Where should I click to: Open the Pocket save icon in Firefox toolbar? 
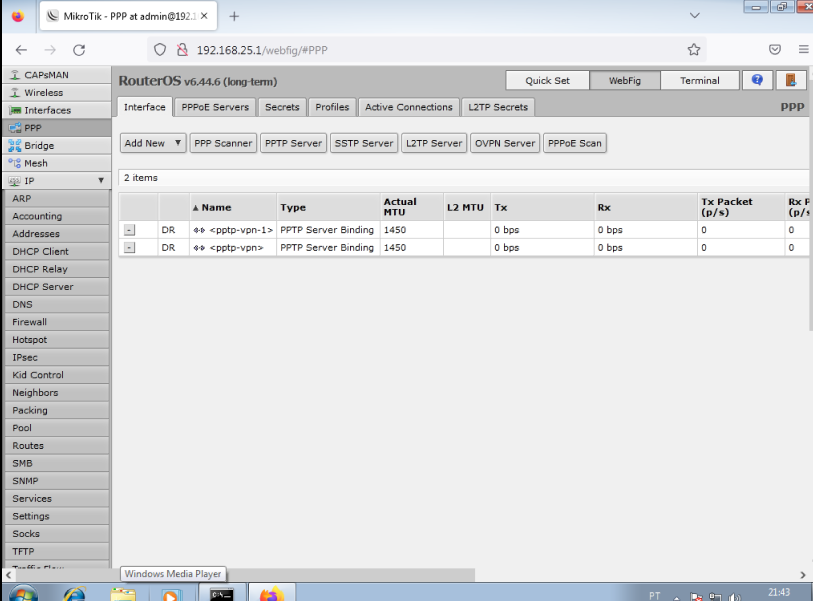pyautogui.click(x=775, y=50)
